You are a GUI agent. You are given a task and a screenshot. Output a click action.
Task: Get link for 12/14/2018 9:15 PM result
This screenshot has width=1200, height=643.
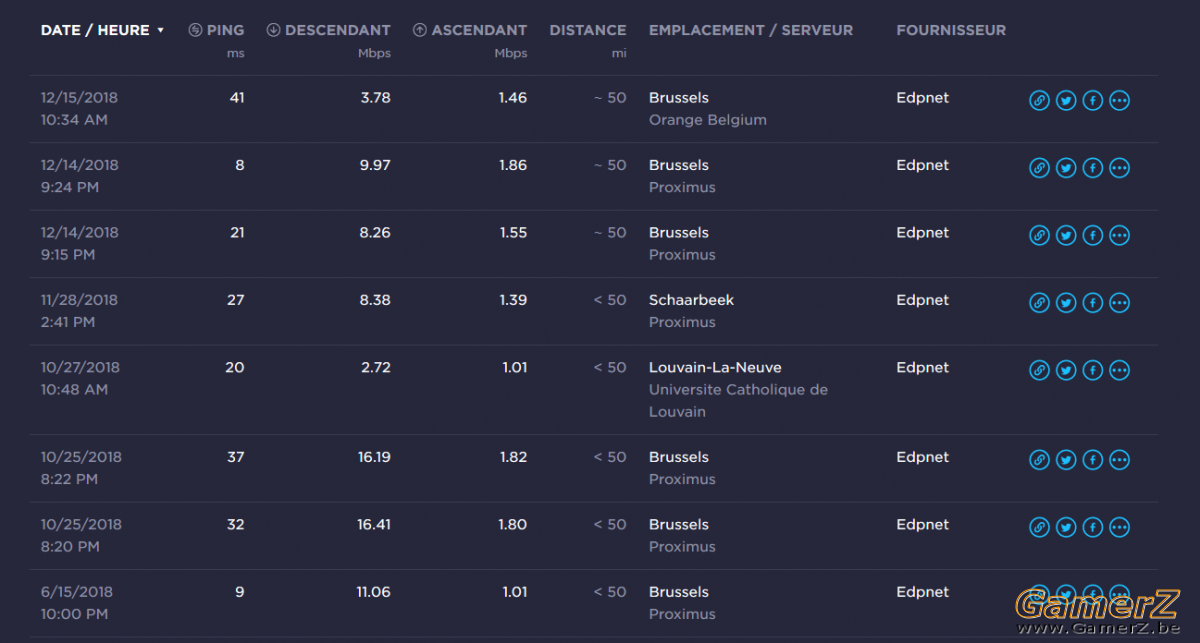pos(1040,236)
